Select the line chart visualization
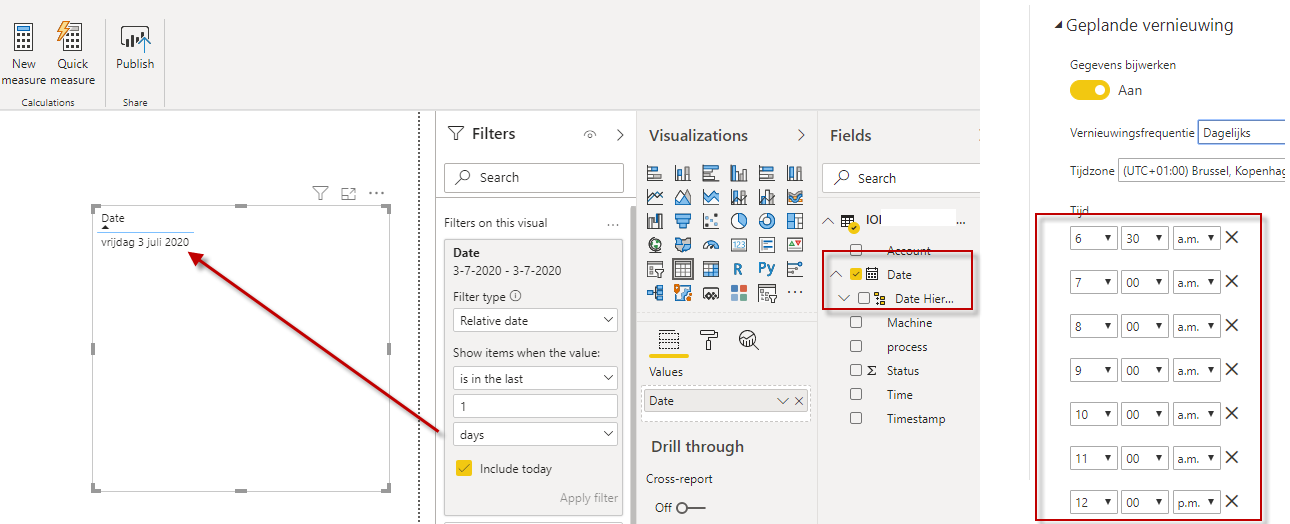1290x524 pixels. coord(655,196)
